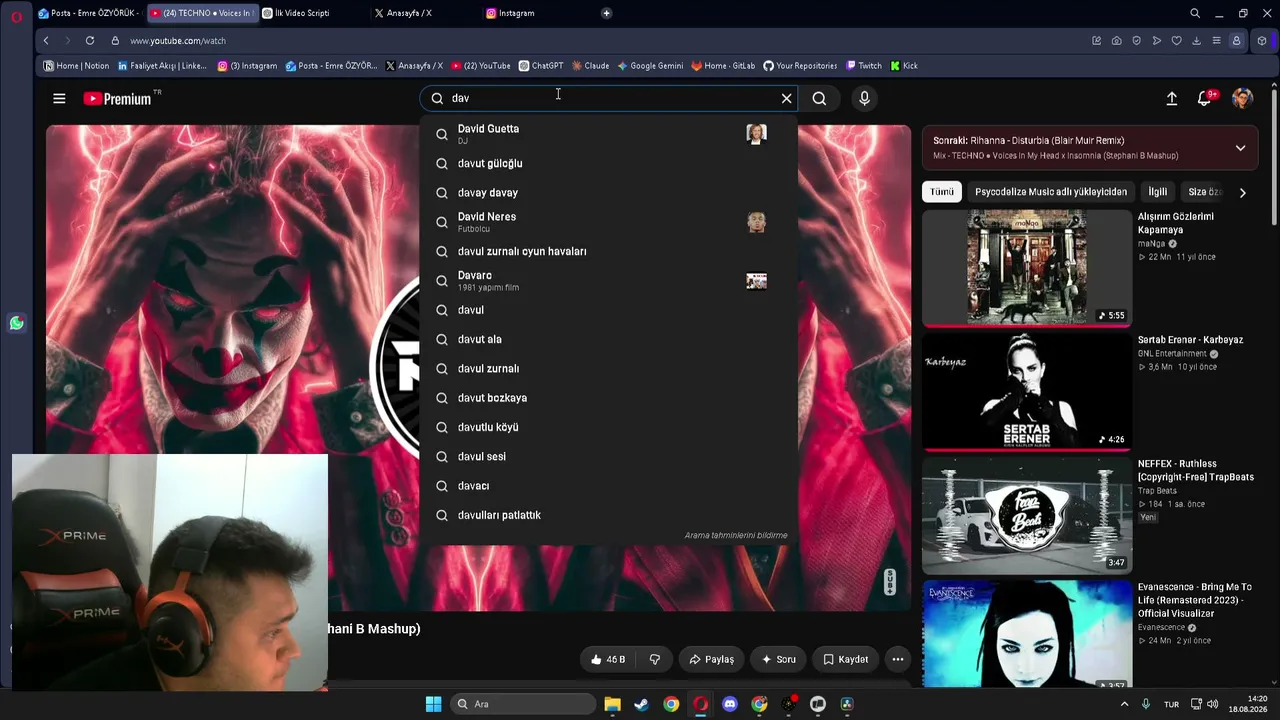Open 'Evanescence - Bring Me To Life' video title

pyautogui.click(x=1196, y=600)
